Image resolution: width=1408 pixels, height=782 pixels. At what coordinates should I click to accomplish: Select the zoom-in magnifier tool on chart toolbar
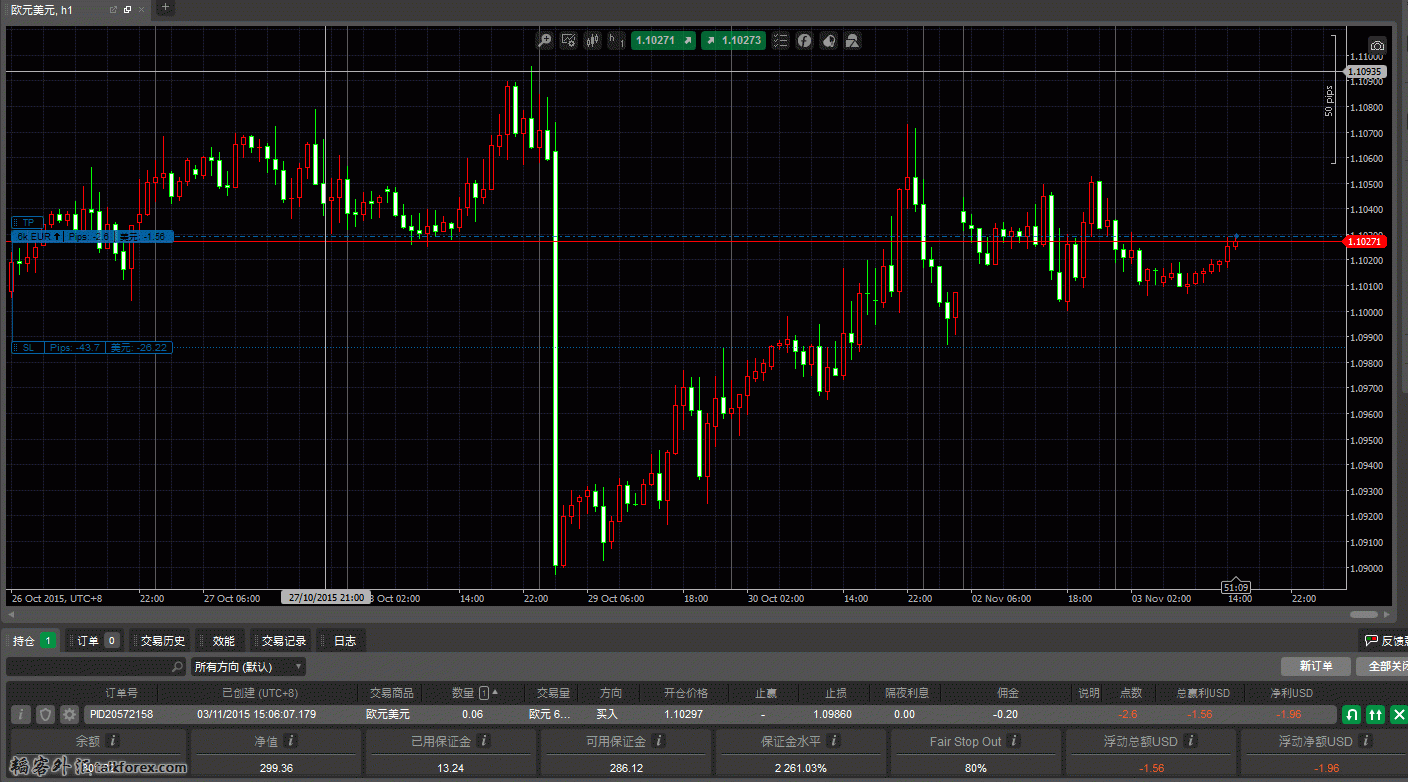[x=544, y=41]
